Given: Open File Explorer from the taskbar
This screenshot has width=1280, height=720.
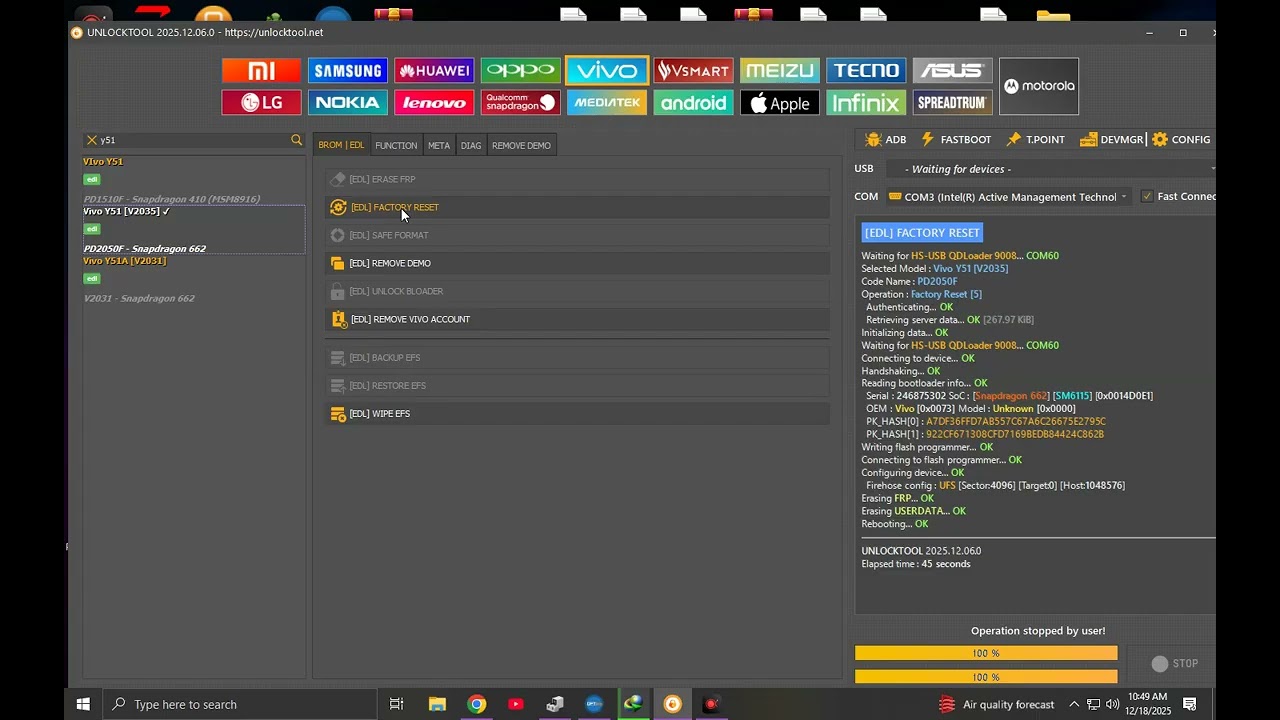Looking at the screenshot, I should pos(437,704).
